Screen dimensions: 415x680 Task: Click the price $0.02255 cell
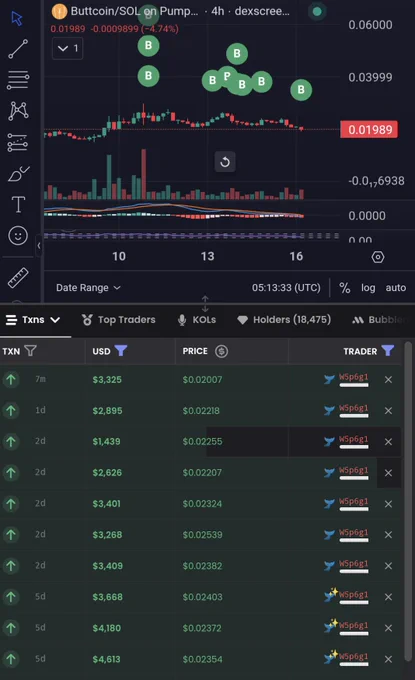pyautogui.click(x=203, y=441)
